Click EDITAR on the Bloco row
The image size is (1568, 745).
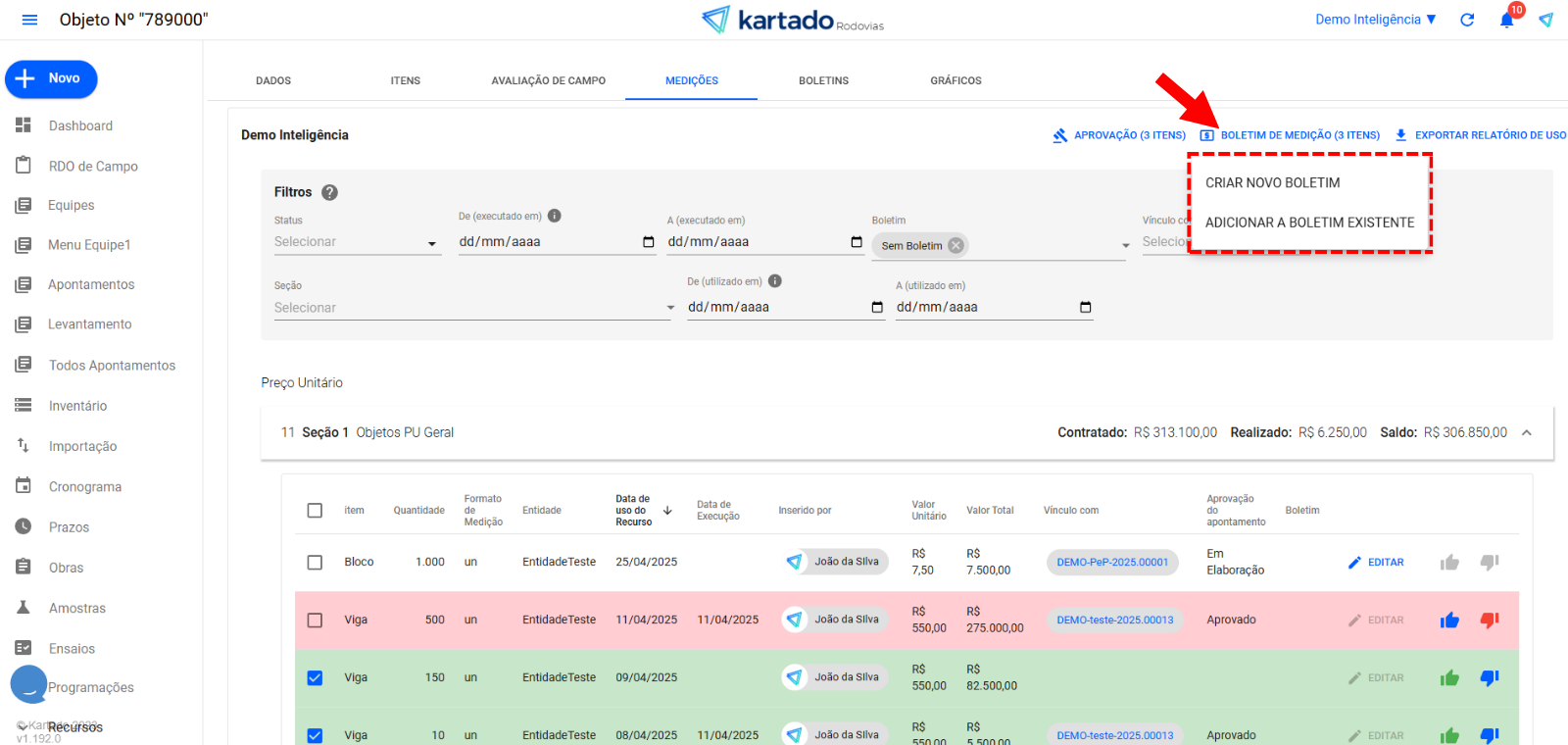click(1376, 563)
